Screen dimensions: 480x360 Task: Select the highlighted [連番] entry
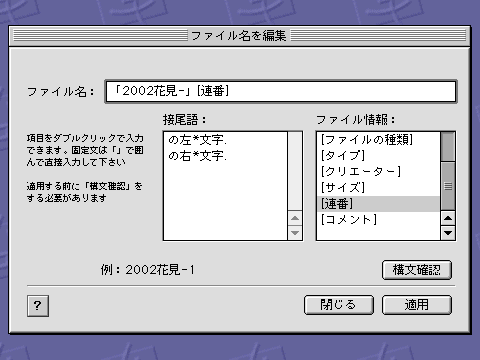tap(378, 204)
